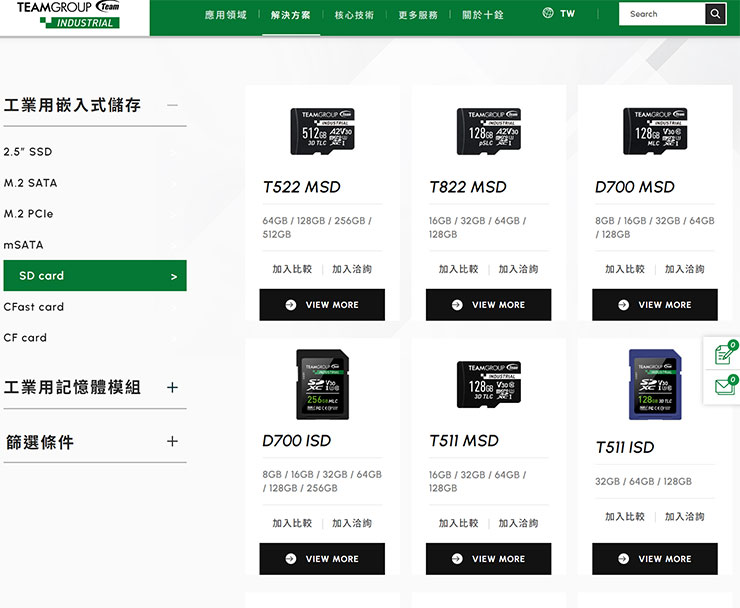Image resolution: width=740 pixels, height=608 pixels.
Task: Add T822 MSD to comparison (加入比較)
Action: pos(459,269)
